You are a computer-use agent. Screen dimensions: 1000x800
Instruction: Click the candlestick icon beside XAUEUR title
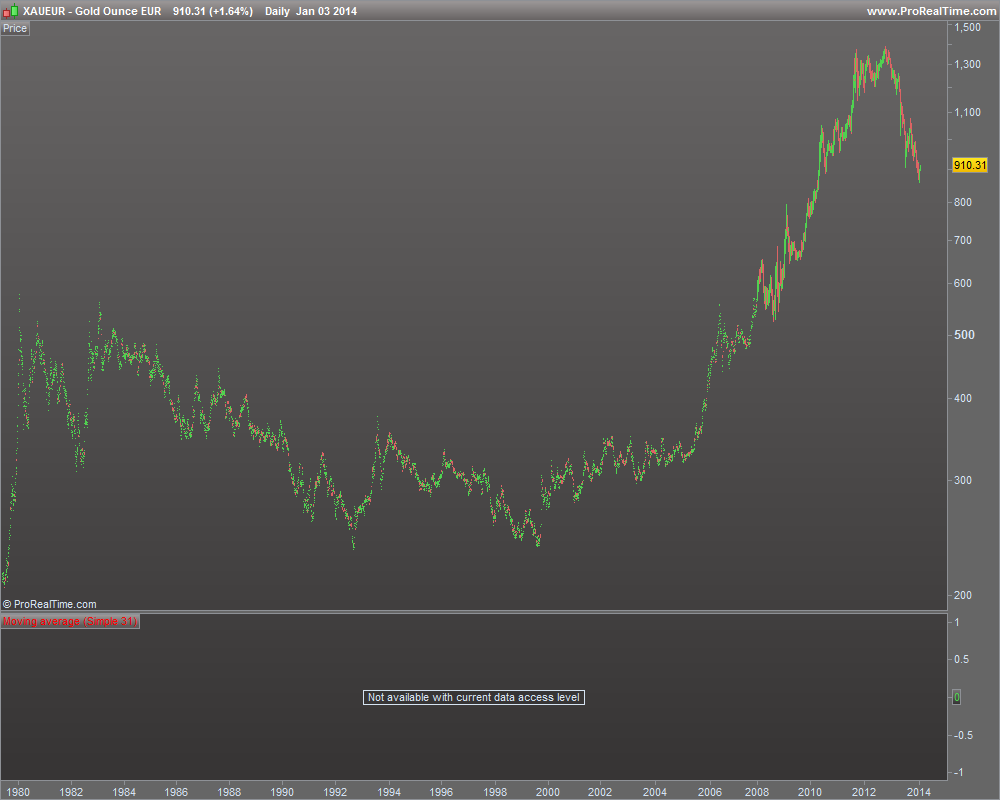click(11, 11)
